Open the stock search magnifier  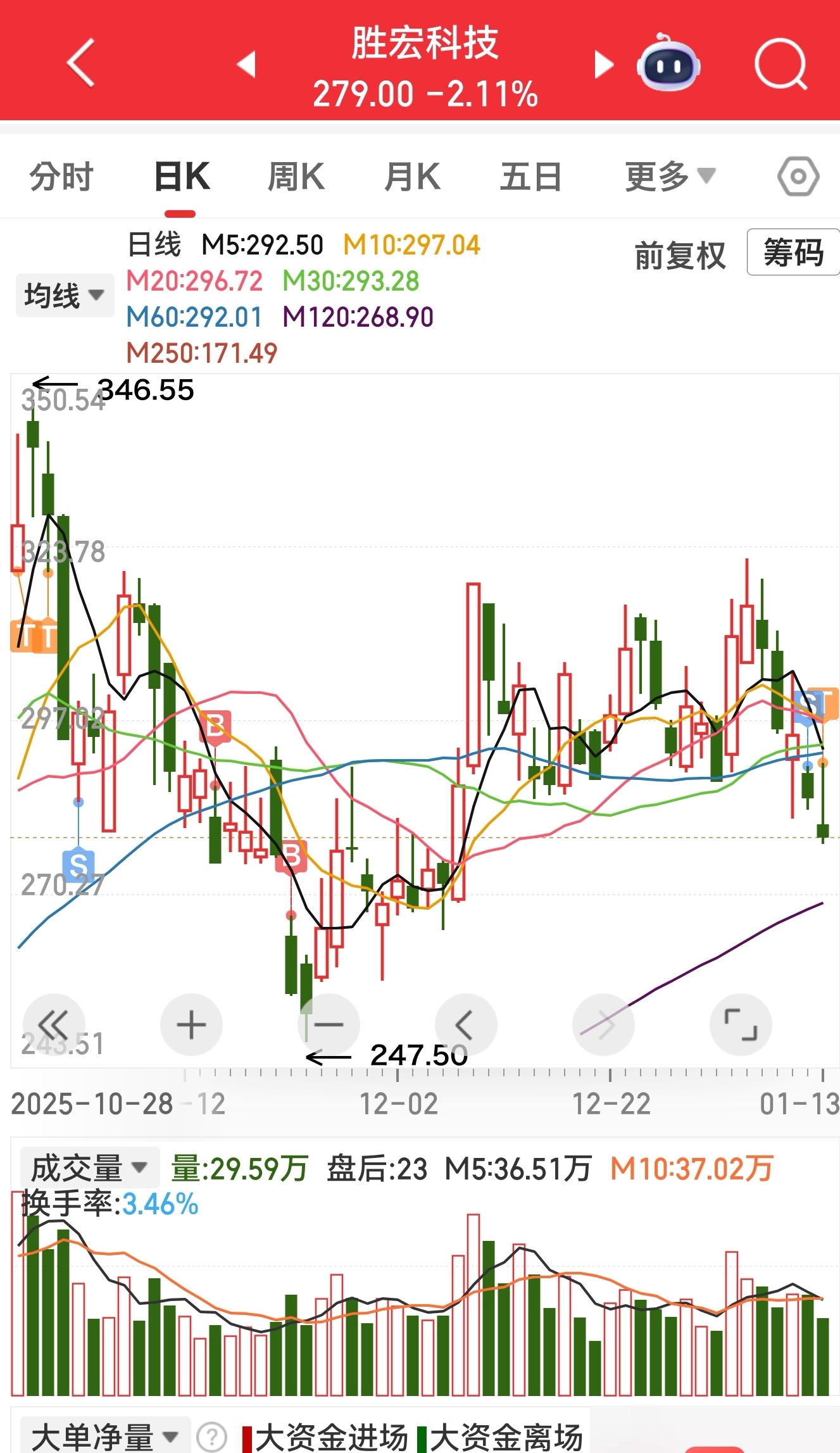(781, 64)
